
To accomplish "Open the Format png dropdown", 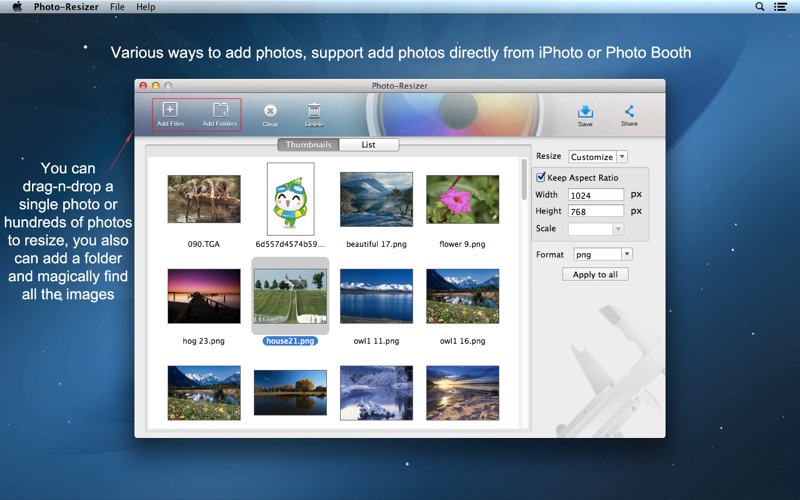I will click(602, 255).
